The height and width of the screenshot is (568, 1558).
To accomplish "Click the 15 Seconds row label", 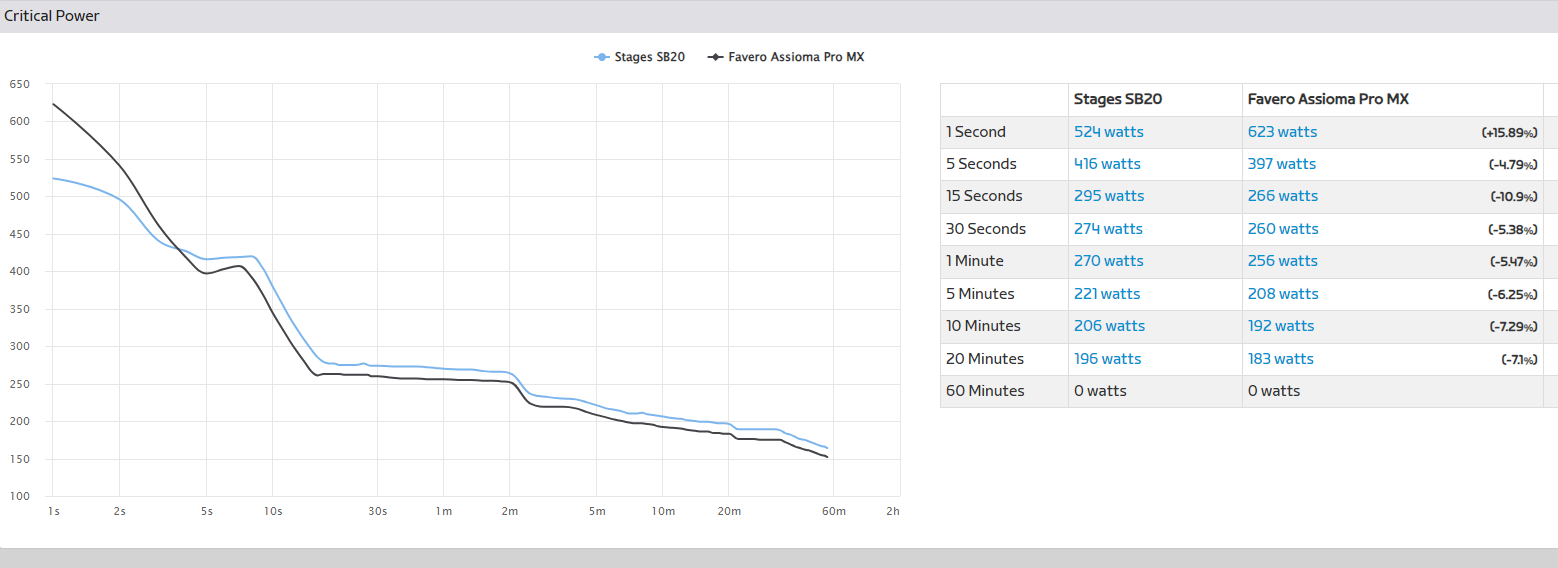I will [x=984, y=196].
